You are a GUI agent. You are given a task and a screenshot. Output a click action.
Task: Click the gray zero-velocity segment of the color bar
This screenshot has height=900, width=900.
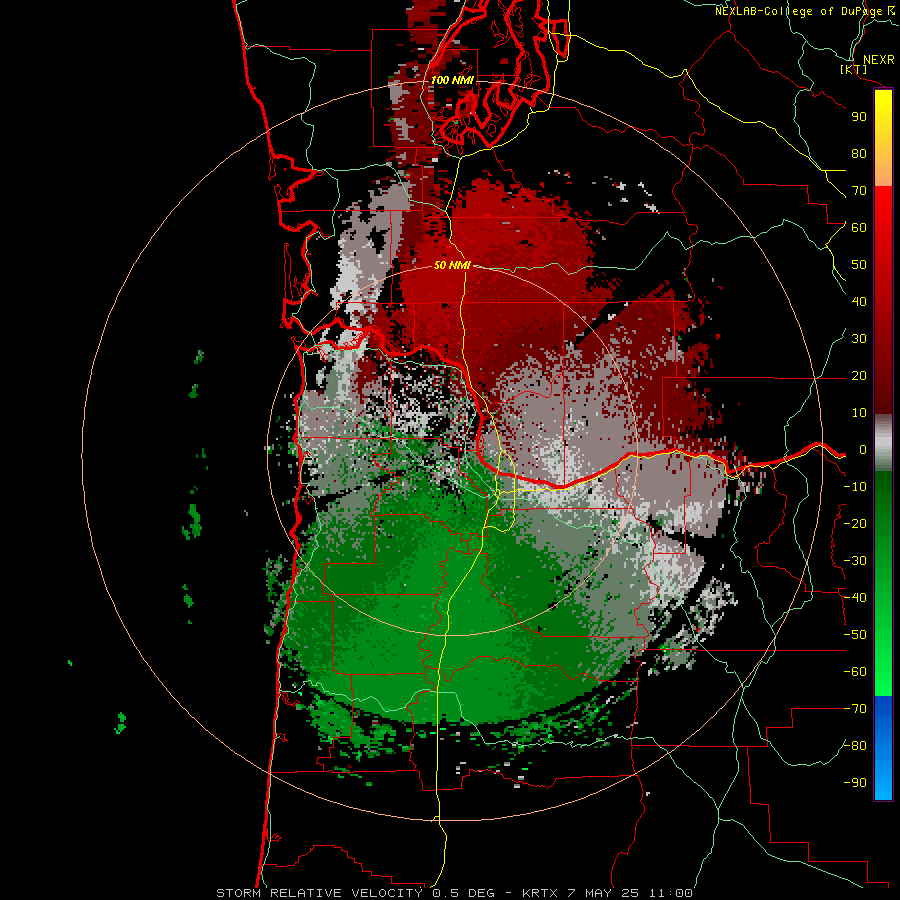[883, 443]
